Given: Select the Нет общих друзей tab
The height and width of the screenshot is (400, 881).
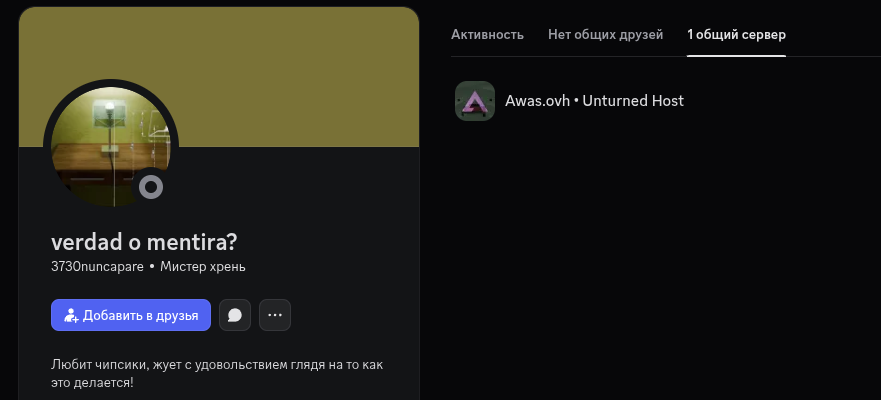Looking at the screenshot, I should click(x=605, y=35).
